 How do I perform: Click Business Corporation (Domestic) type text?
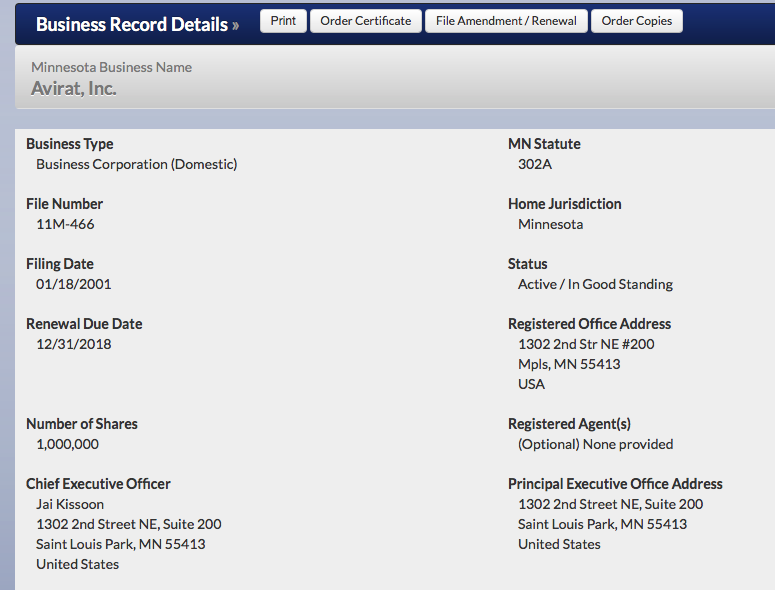click(x=136, y=164)
